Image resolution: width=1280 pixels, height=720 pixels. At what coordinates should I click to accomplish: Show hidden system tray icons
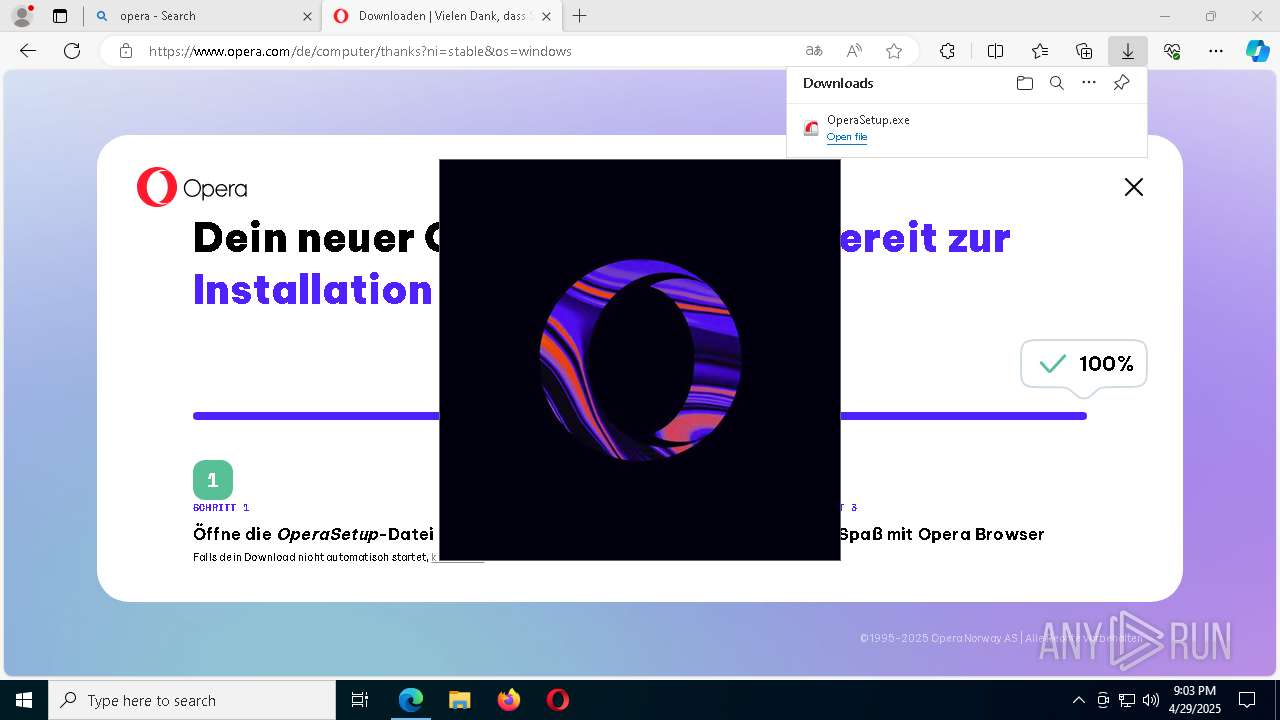tap(1078, 700)
